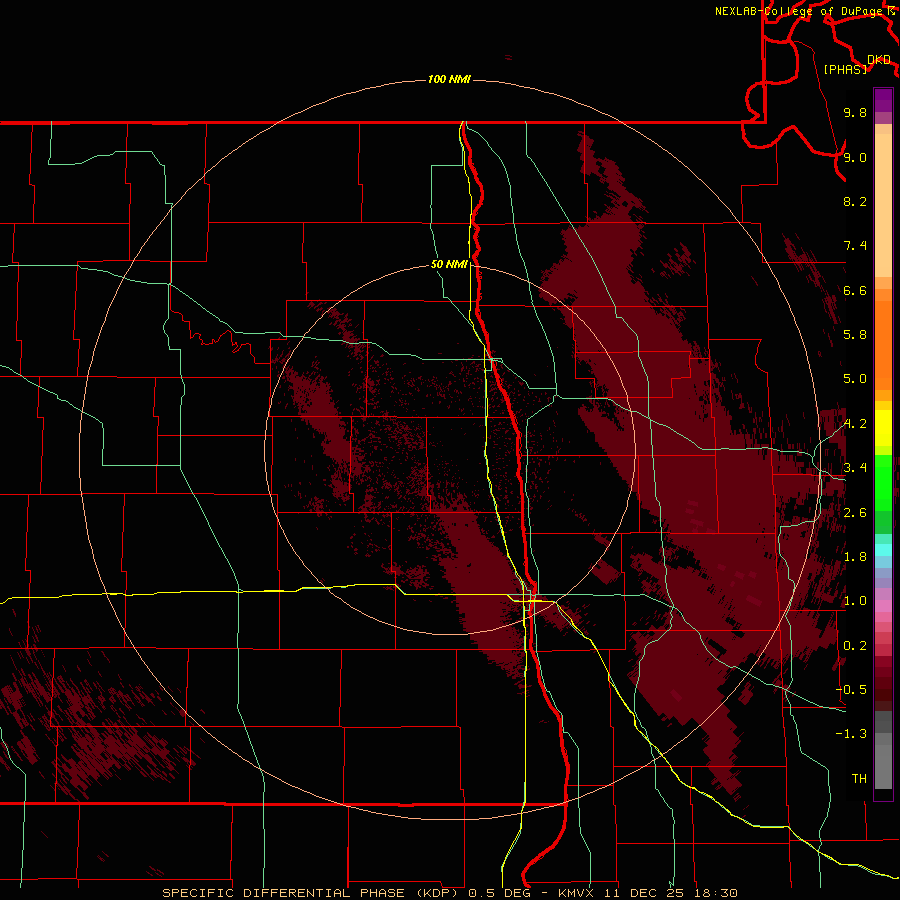Click the 100 NMI range ring label

pyautogui.click(x=449, y=79)
